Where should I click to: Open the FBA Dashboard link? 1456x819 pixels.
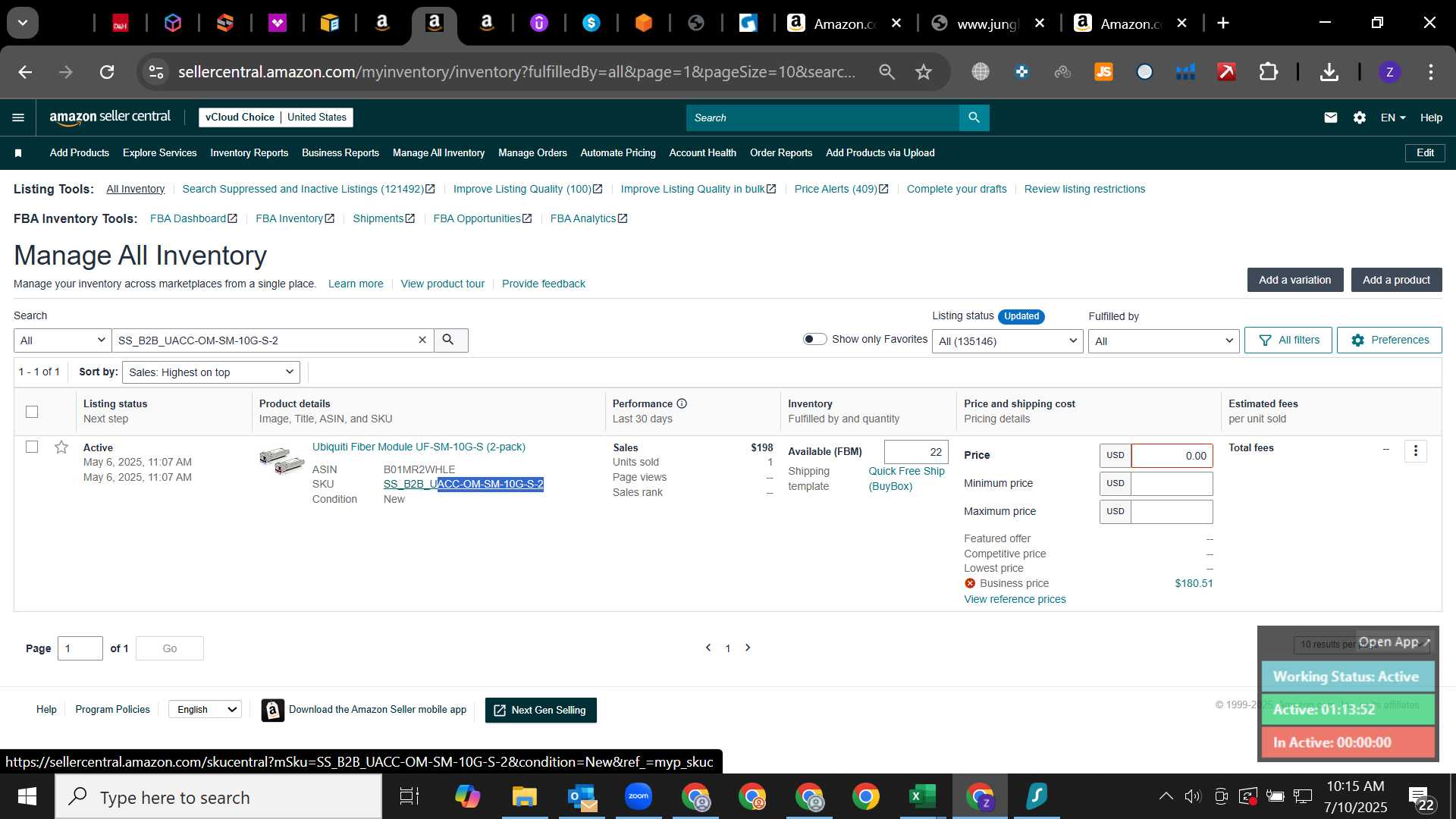193,219
